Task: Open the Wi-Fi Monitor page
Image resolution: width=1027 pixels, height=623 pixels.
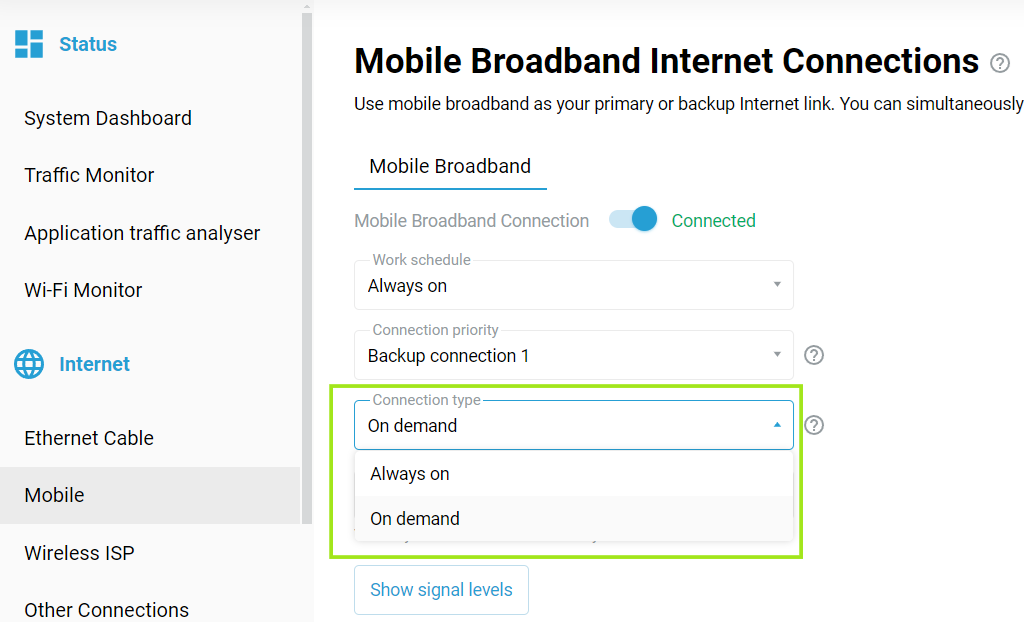Action: tap(83, 290)
